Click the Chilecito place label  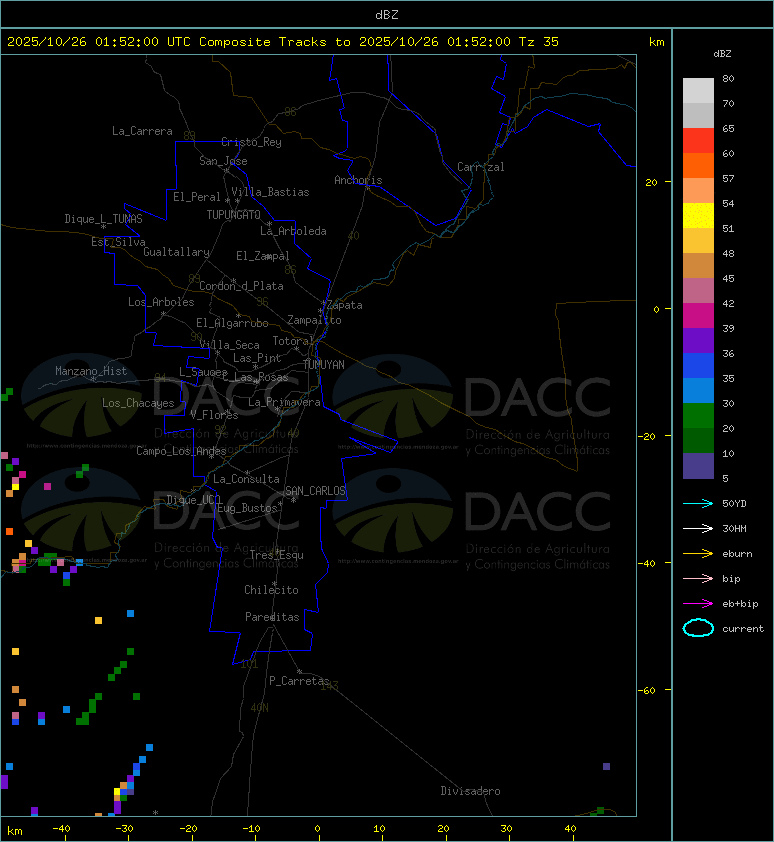pos(271,590)
